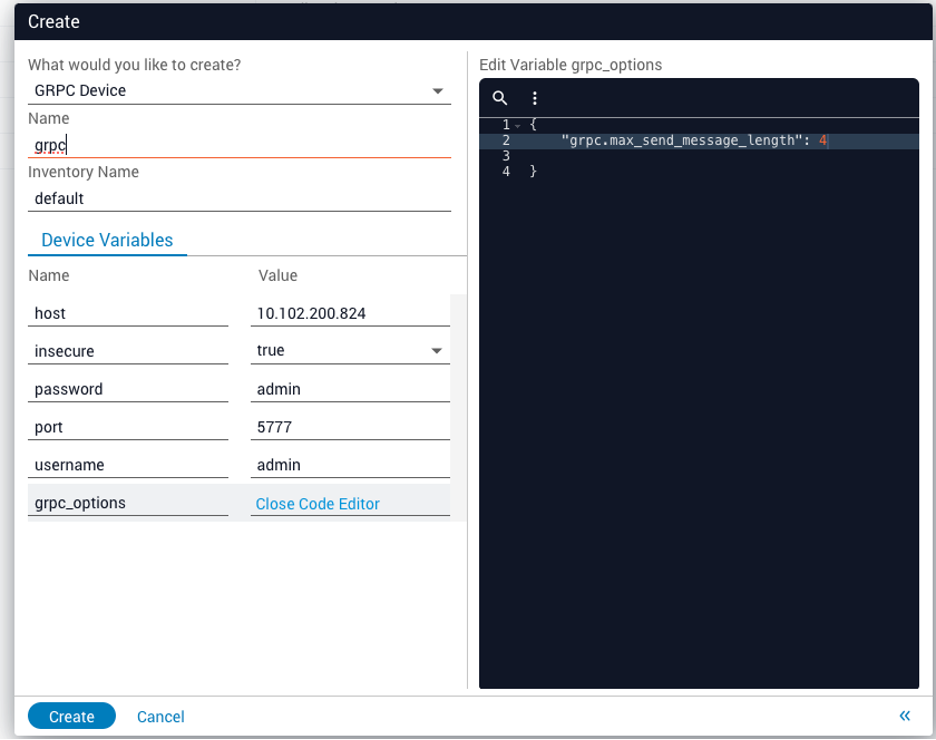Click the Inventory Name field
Screen dimensions: 936x740
point(238,198)
